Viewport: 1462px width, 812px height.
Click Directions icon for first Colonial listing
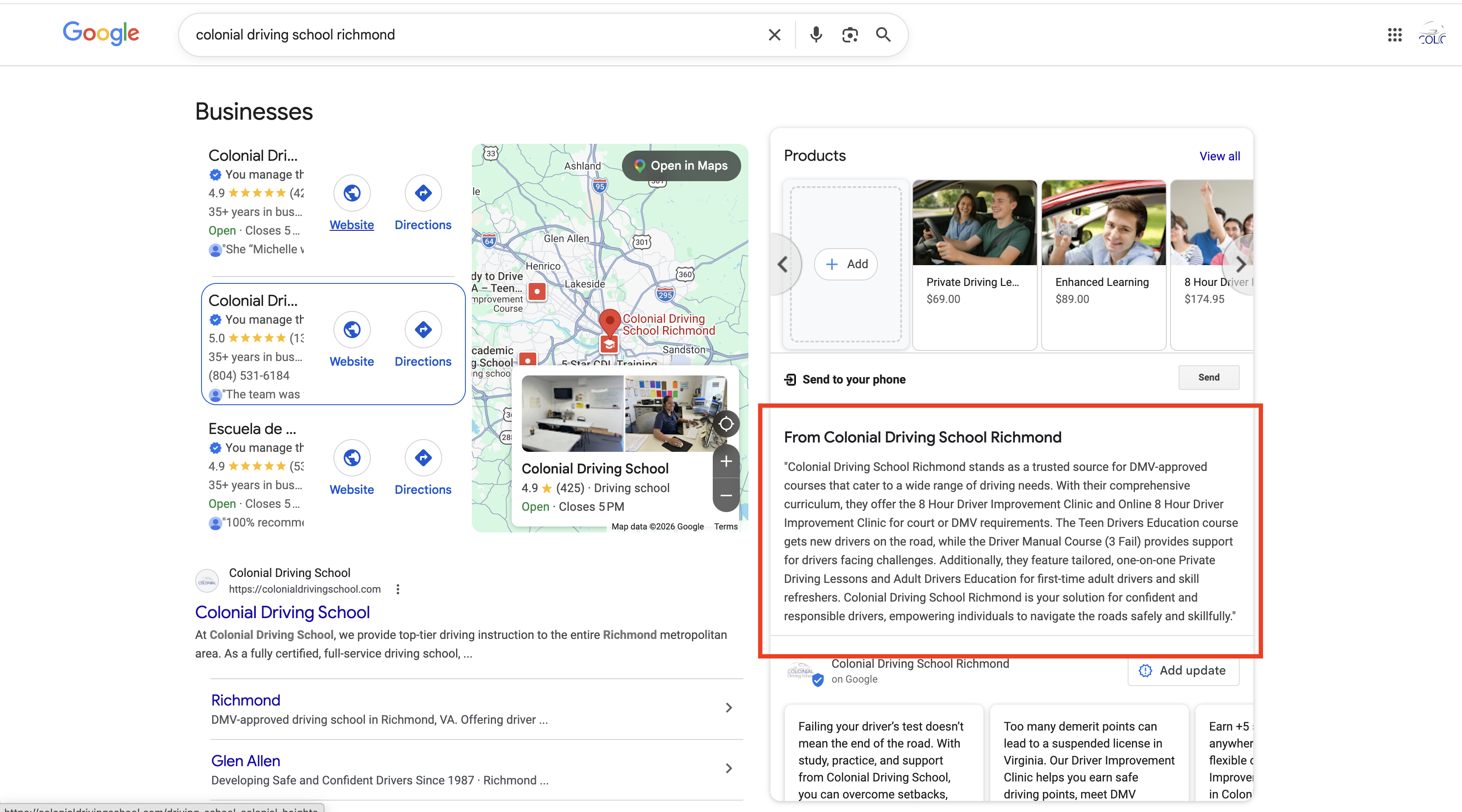pyautogui.click(x=423, y=193)
